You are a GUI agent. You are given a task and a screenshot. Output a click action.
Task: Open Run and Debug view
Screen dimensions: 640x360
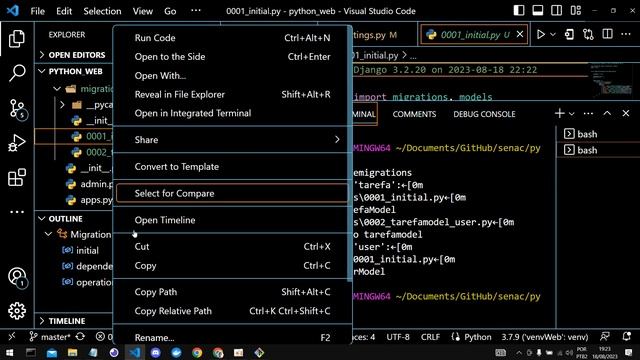[x=17, y=143]
